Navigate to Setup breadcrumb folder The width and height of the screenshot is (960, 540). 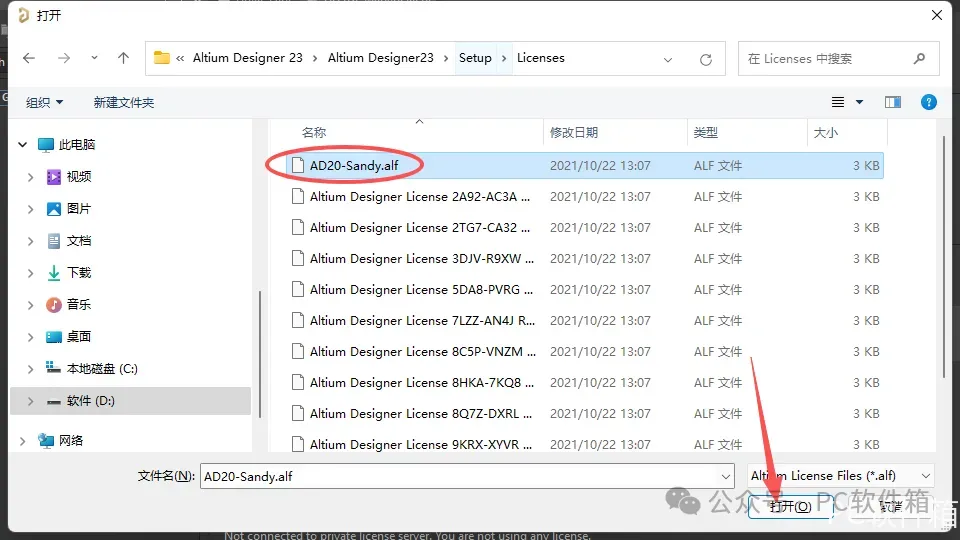(x=475, y=58)
